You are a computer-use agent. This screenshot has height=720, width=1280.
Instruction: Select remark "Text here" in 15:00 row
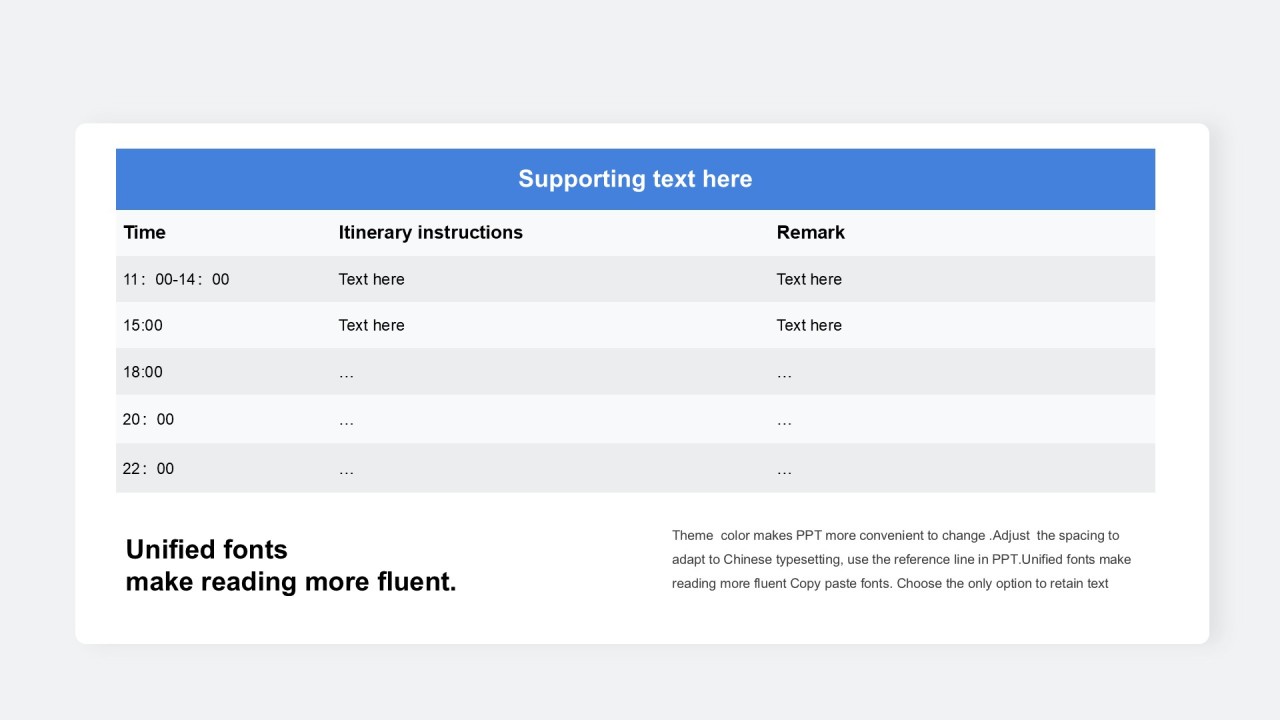809,325
